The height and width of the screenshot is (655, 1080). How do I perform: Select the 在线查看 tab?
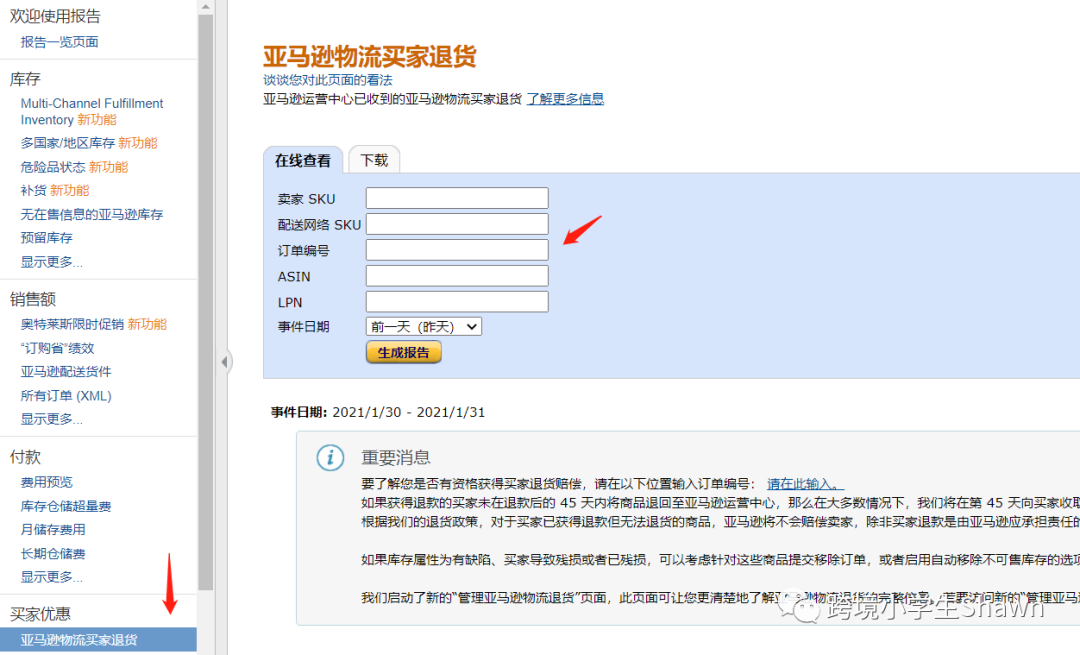[x=300, y=159]
